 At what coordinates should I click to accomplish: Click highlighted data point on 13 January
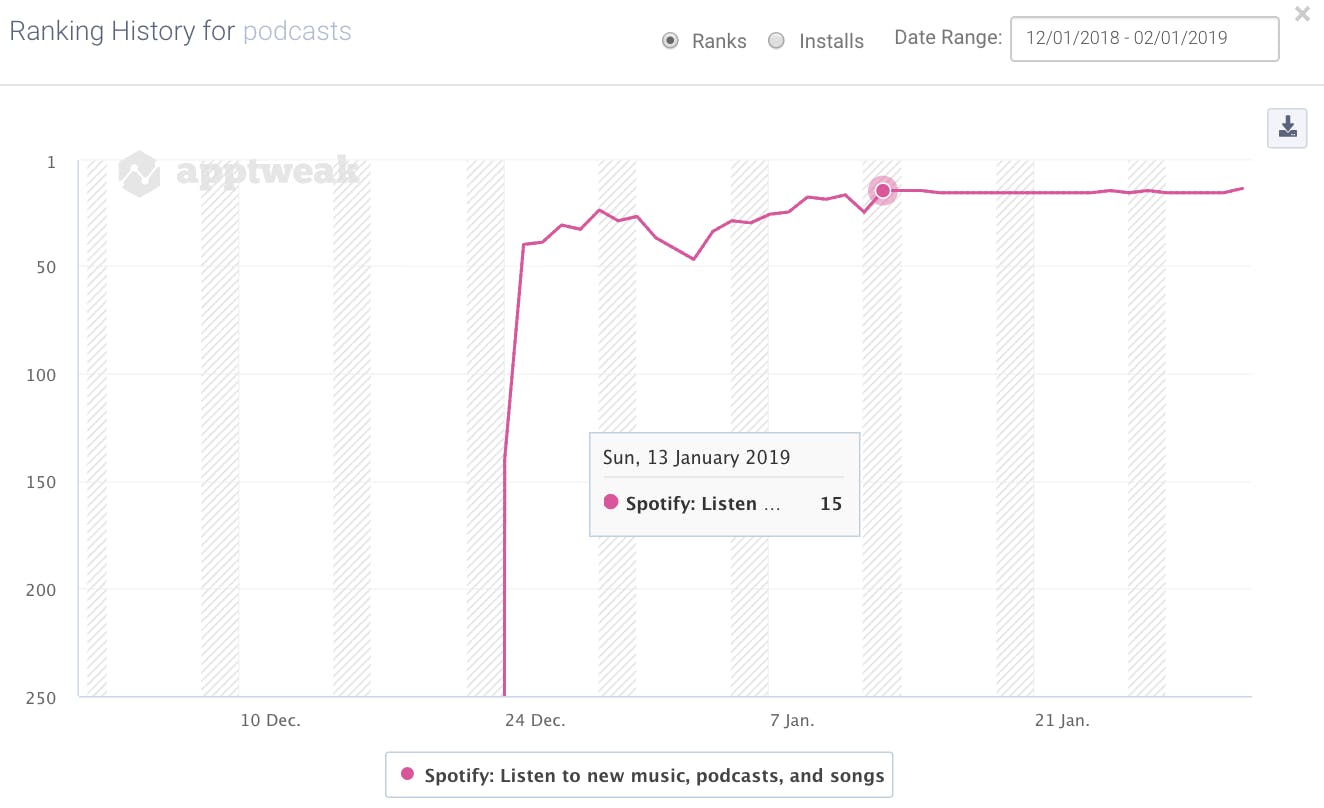coord(882,190)
